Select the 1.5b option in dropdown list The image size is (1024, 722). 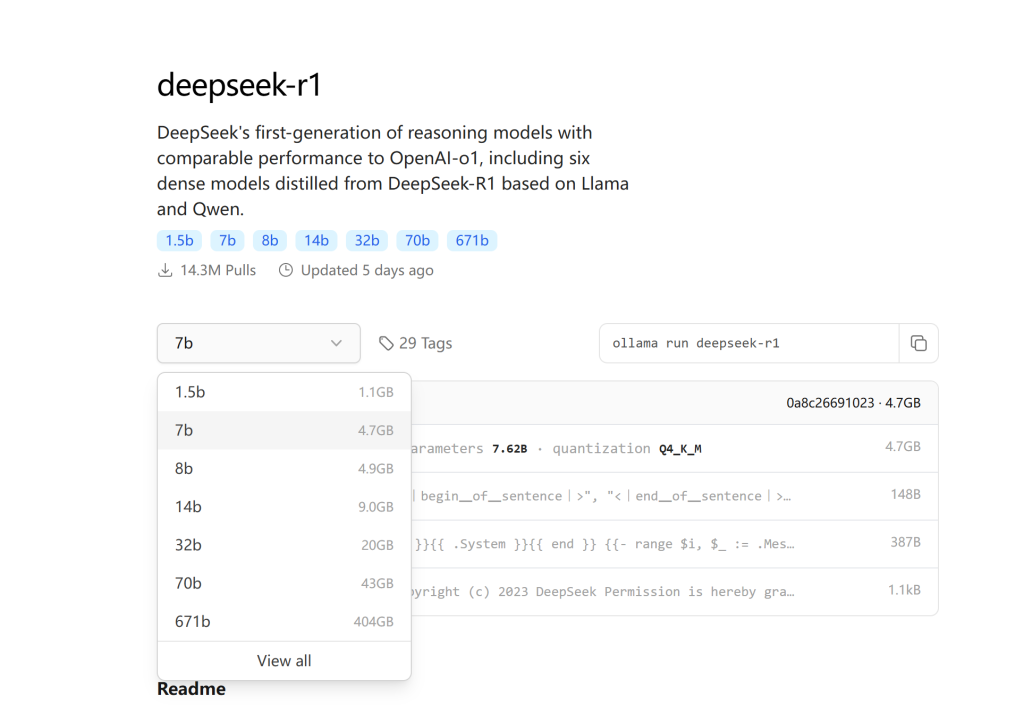tap(284, 392)
